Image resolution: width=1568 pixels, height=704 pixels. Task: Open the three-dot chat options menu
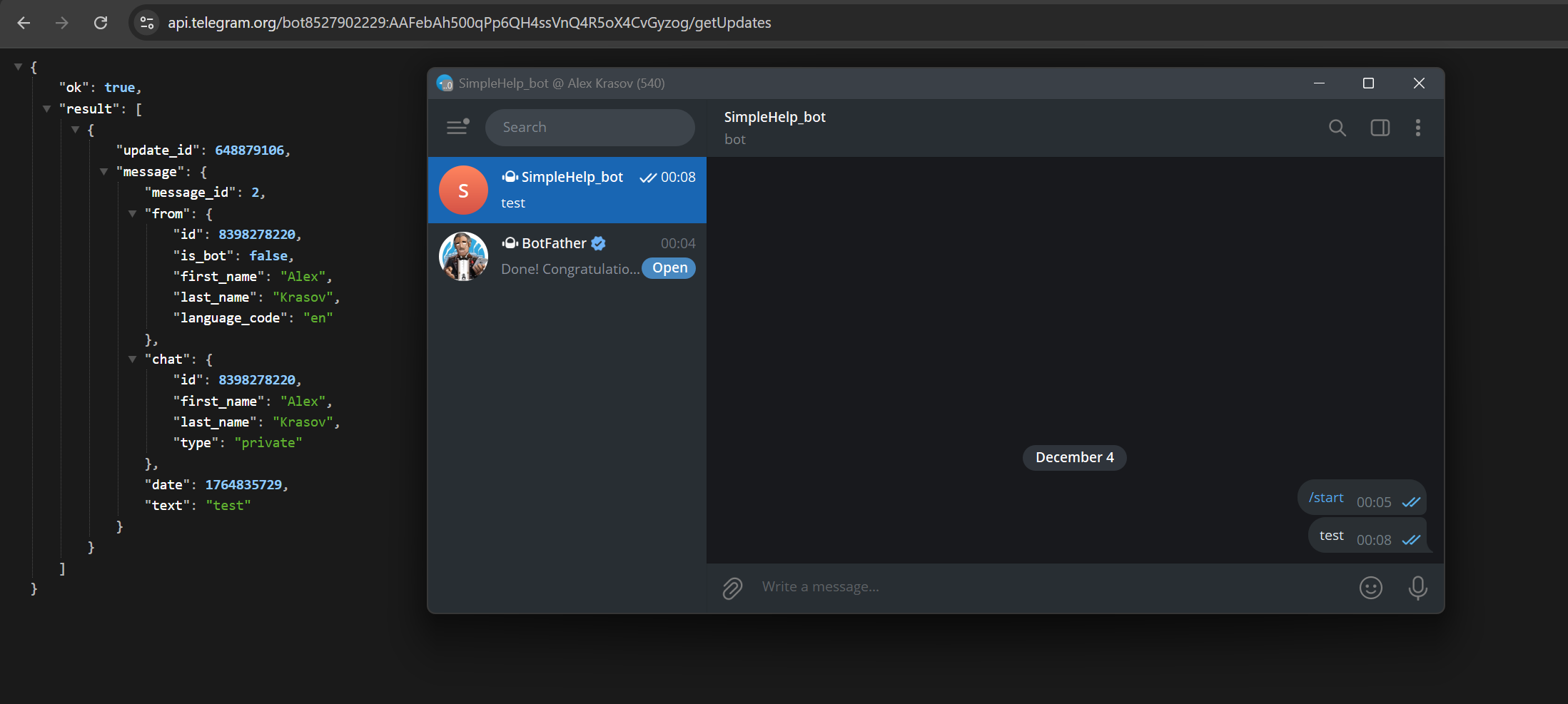pyautogui.click(x=1417, y=128)
